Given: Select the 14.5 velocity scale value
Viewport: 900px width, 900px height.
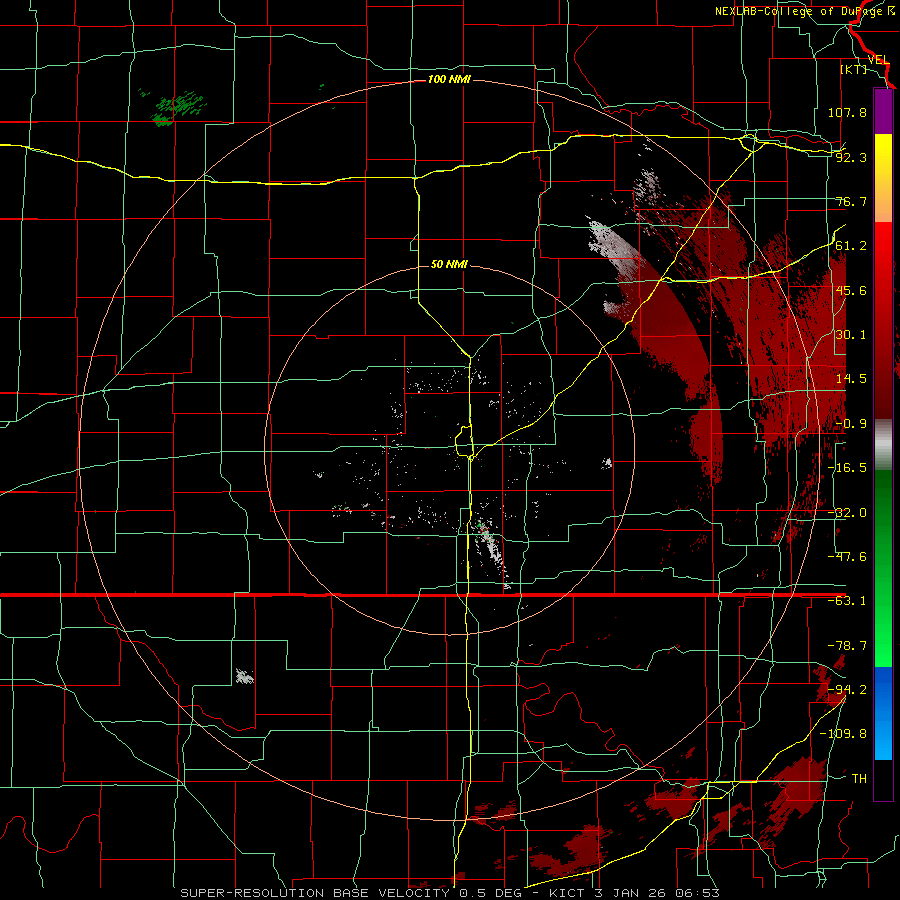Looking at the screenshot, I should pyautogui.click(x=851, y=379).
